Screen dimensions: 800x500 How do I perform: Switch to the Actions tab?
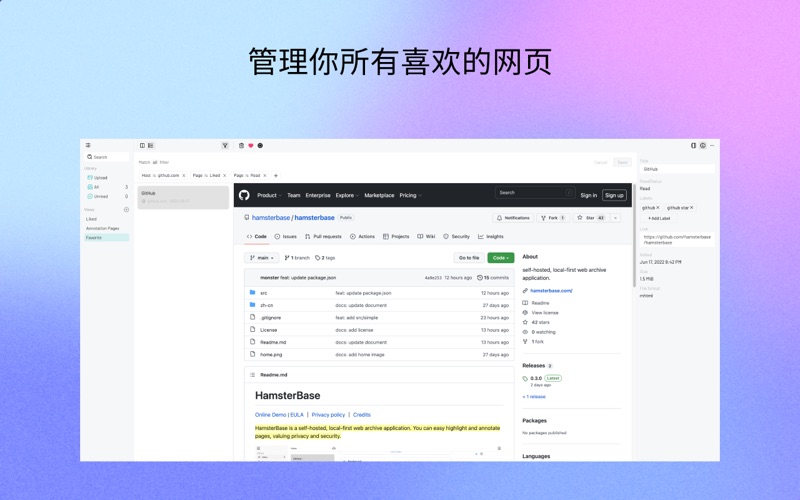[362, 236]
